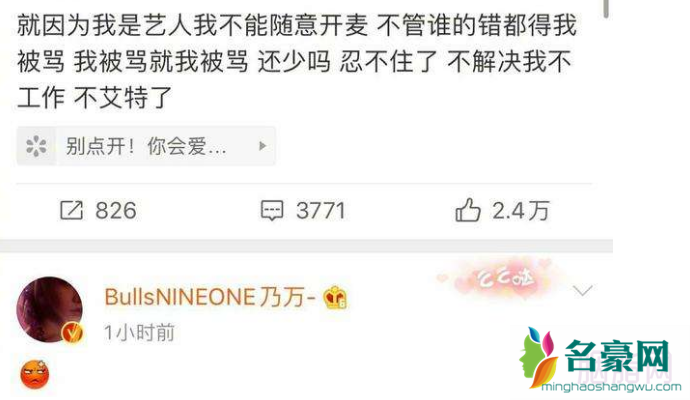Click the 2.4万 likes count
The image size is (690, 400).
tap(521, 210)
